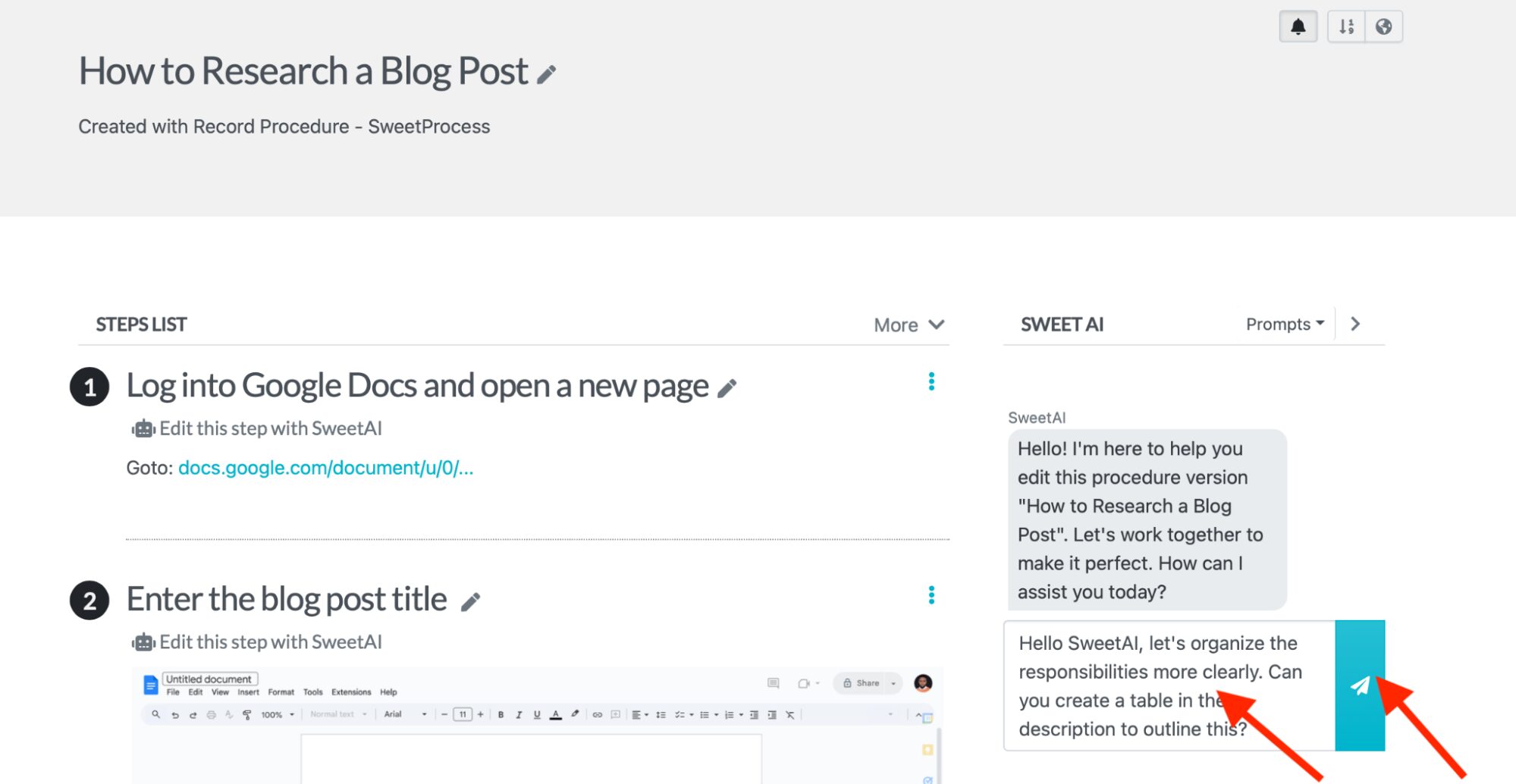The image size is (1516, 784).
Task: Click the globe icon in top bar
Action: [1383, 27]
